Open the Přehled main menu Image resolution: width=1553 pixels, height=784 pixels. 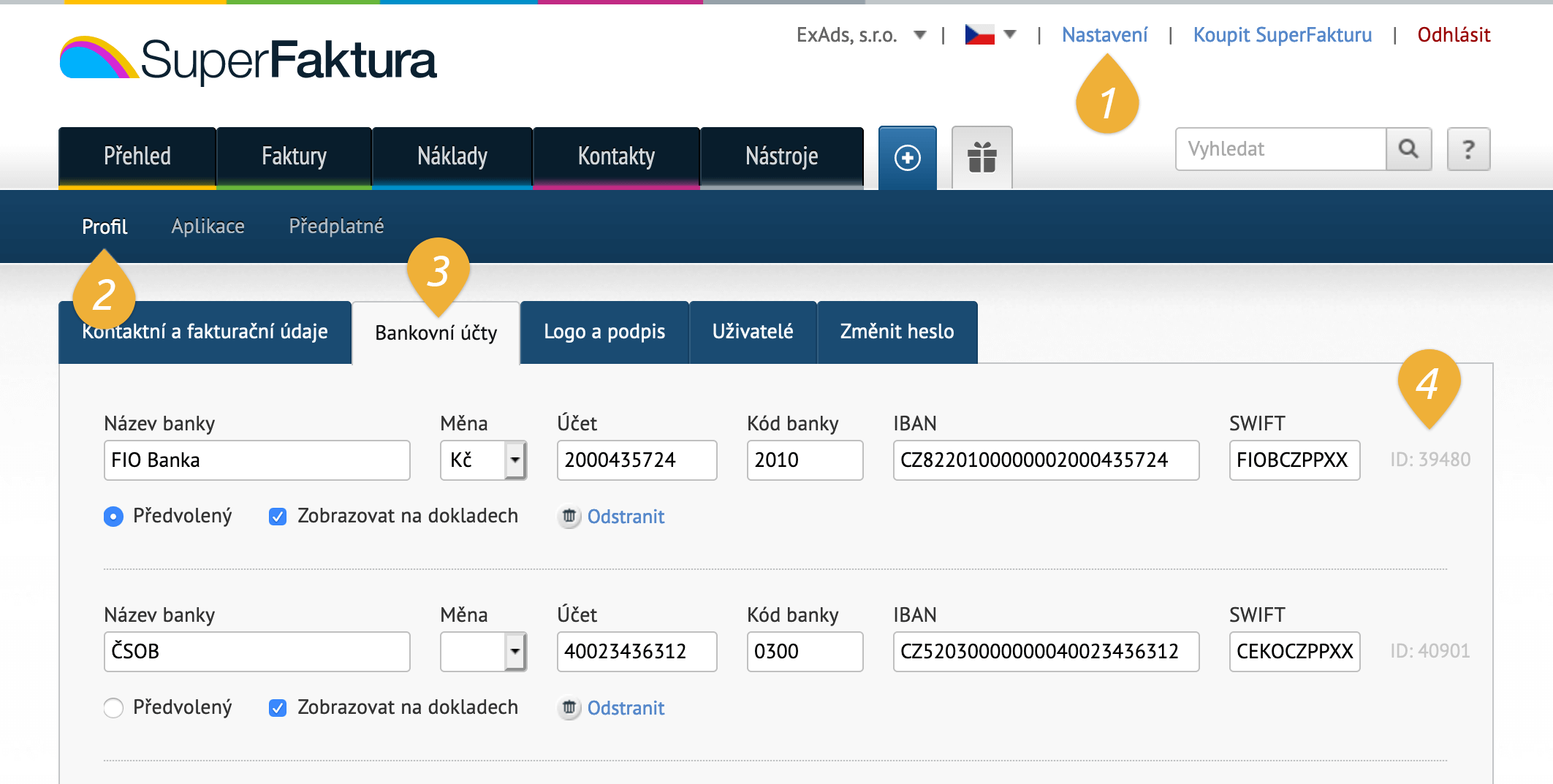coord(137,157)
